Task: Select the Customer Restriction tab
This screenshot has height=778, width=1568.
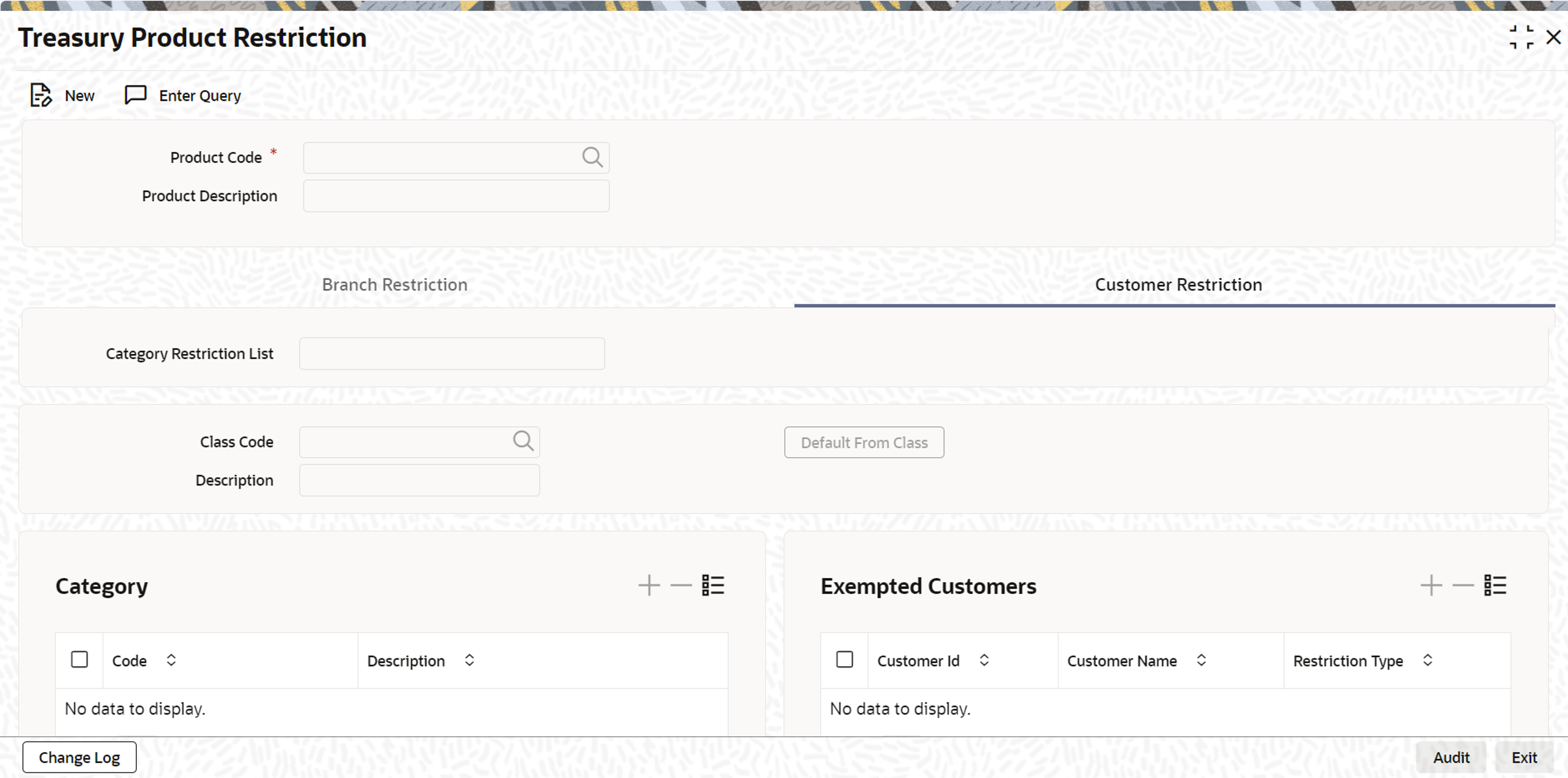Action: pos(1178,285)
